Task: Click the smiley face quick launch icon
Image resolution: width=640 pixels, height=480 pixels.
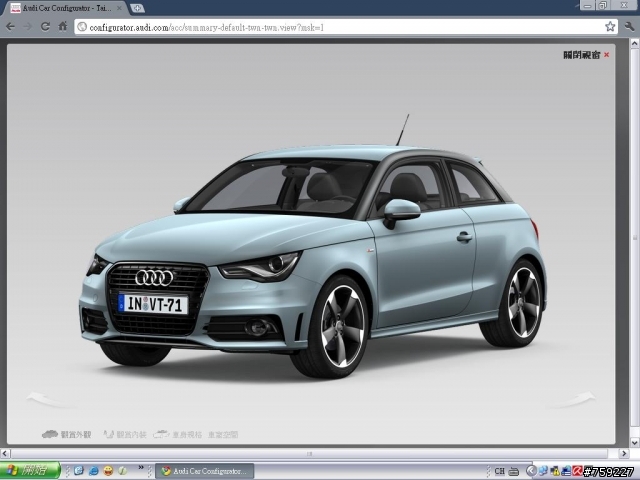Action: [108, 471]
